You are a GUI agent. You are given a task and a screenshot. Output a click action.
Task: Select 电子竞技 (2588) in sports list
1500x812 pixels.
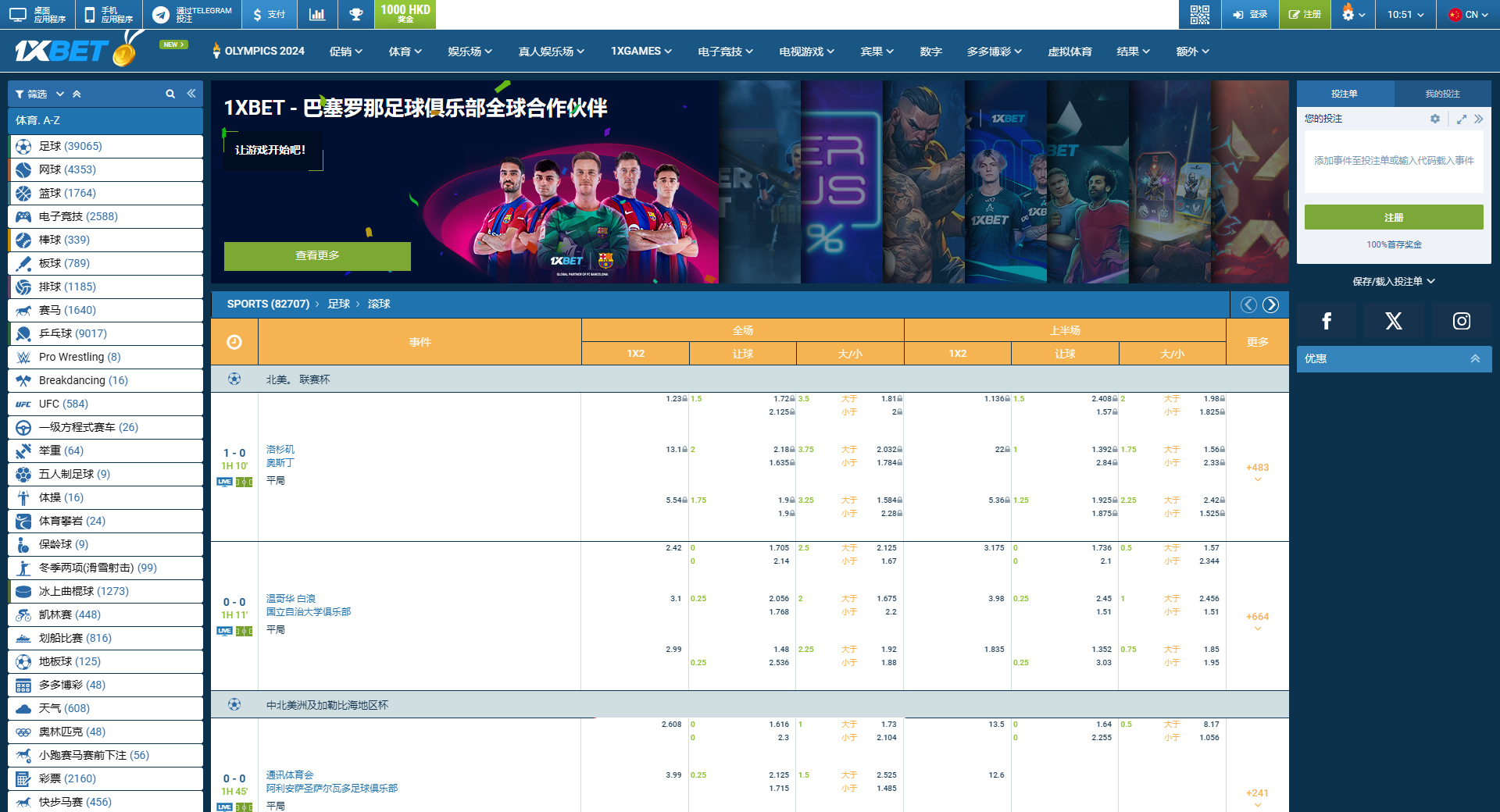coord(105,216)
